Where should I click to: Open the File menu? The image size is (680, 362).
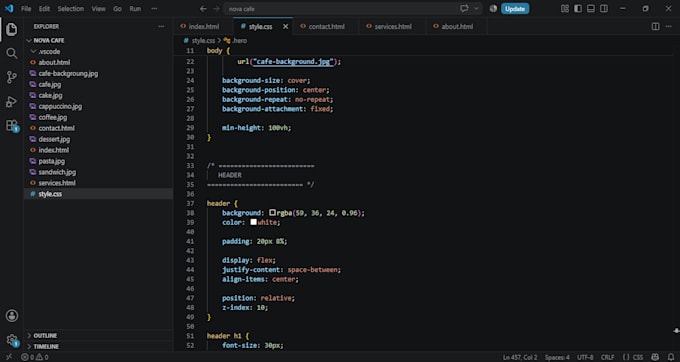[x=26, y=9]
